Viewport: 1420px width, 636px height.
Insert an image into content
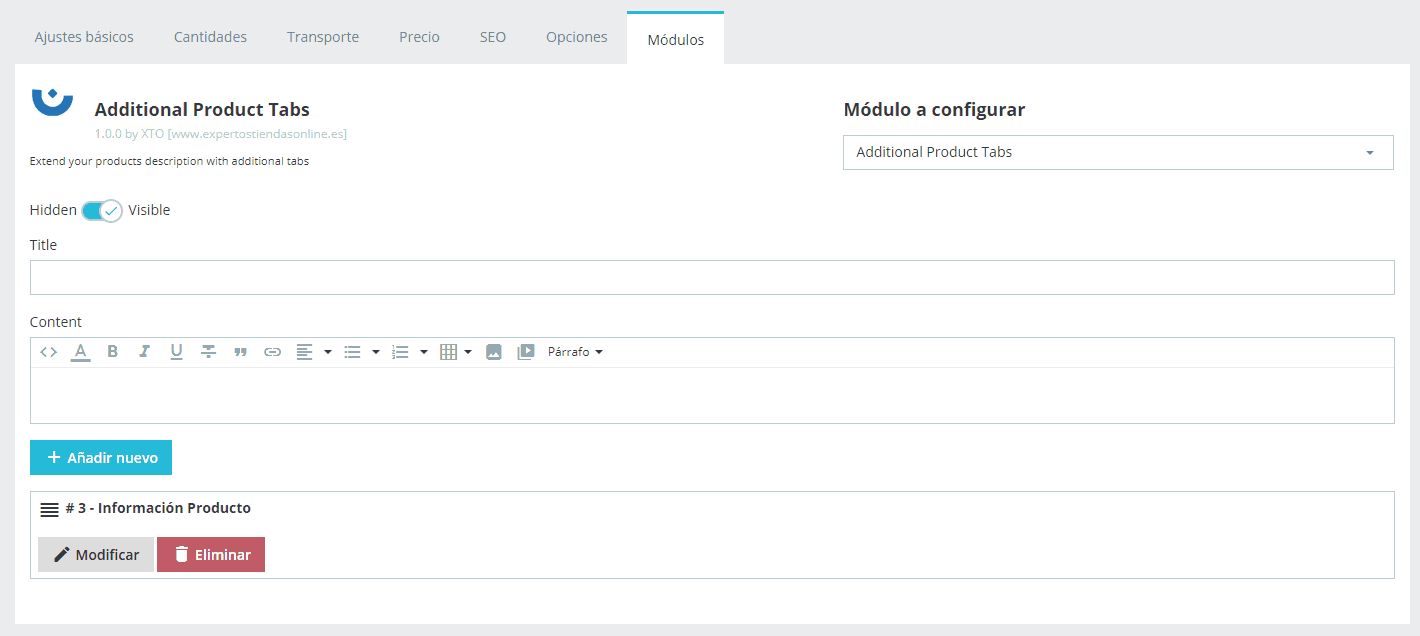(493, 352)
